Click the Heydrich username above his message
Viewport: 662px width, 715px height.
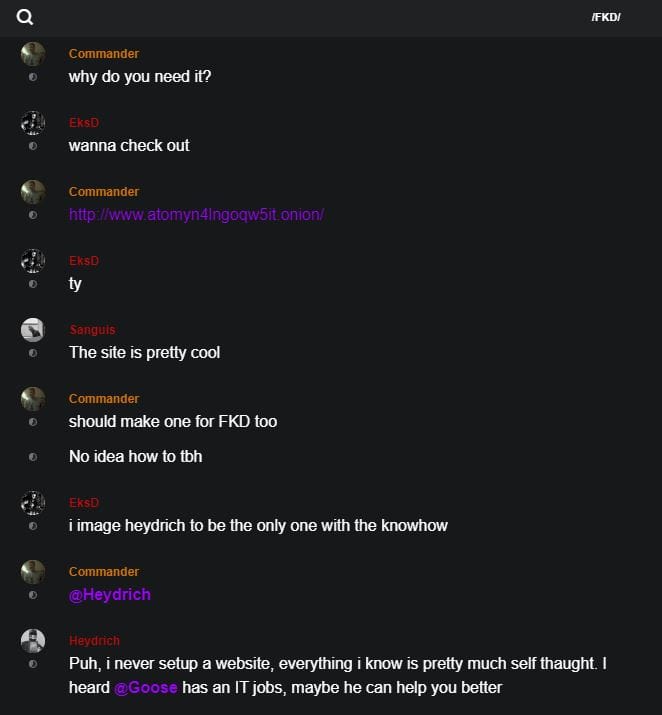pyautogui.click(x=94, y=641)
